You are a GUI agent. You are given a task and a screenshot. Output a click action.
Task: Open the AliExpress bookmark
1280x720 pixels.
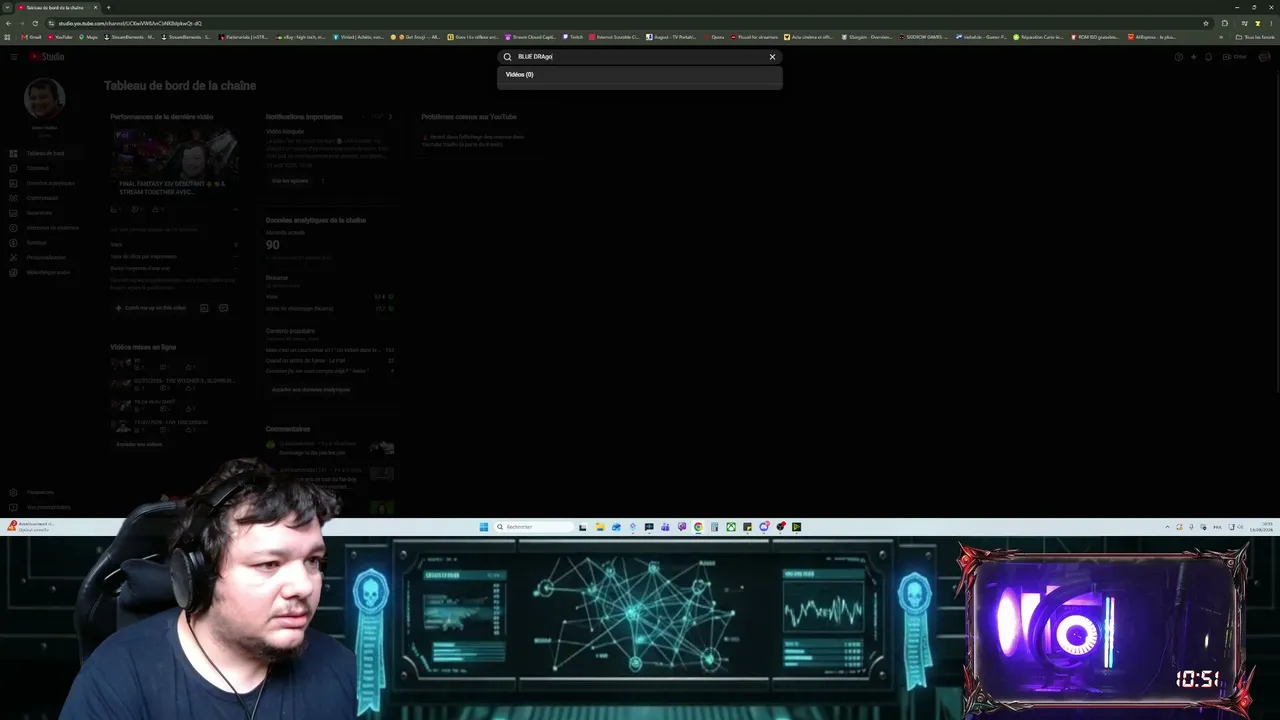click(x=1152, y=37)
